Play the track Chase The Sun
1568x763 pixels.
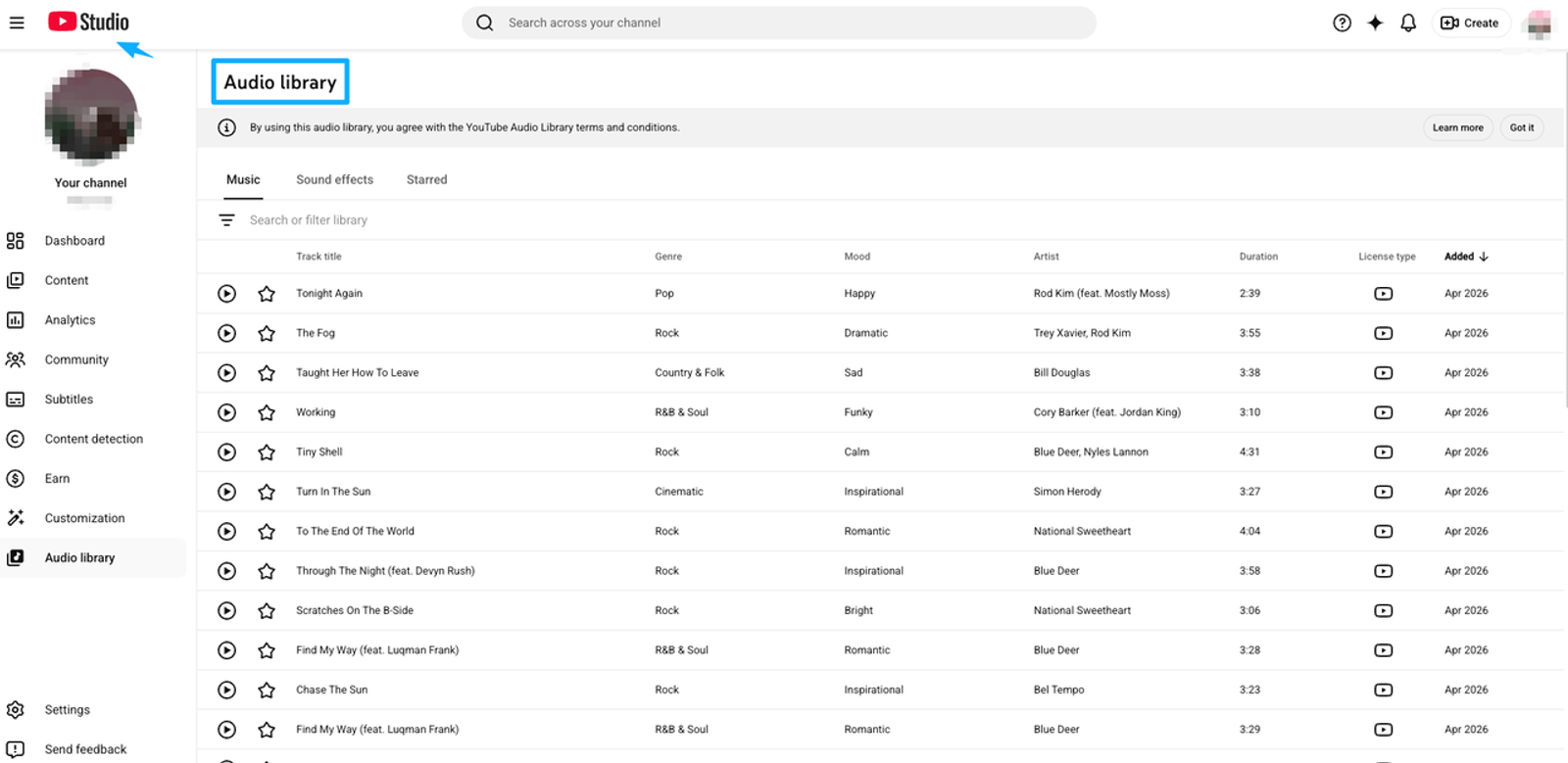(x=226, y=691)
